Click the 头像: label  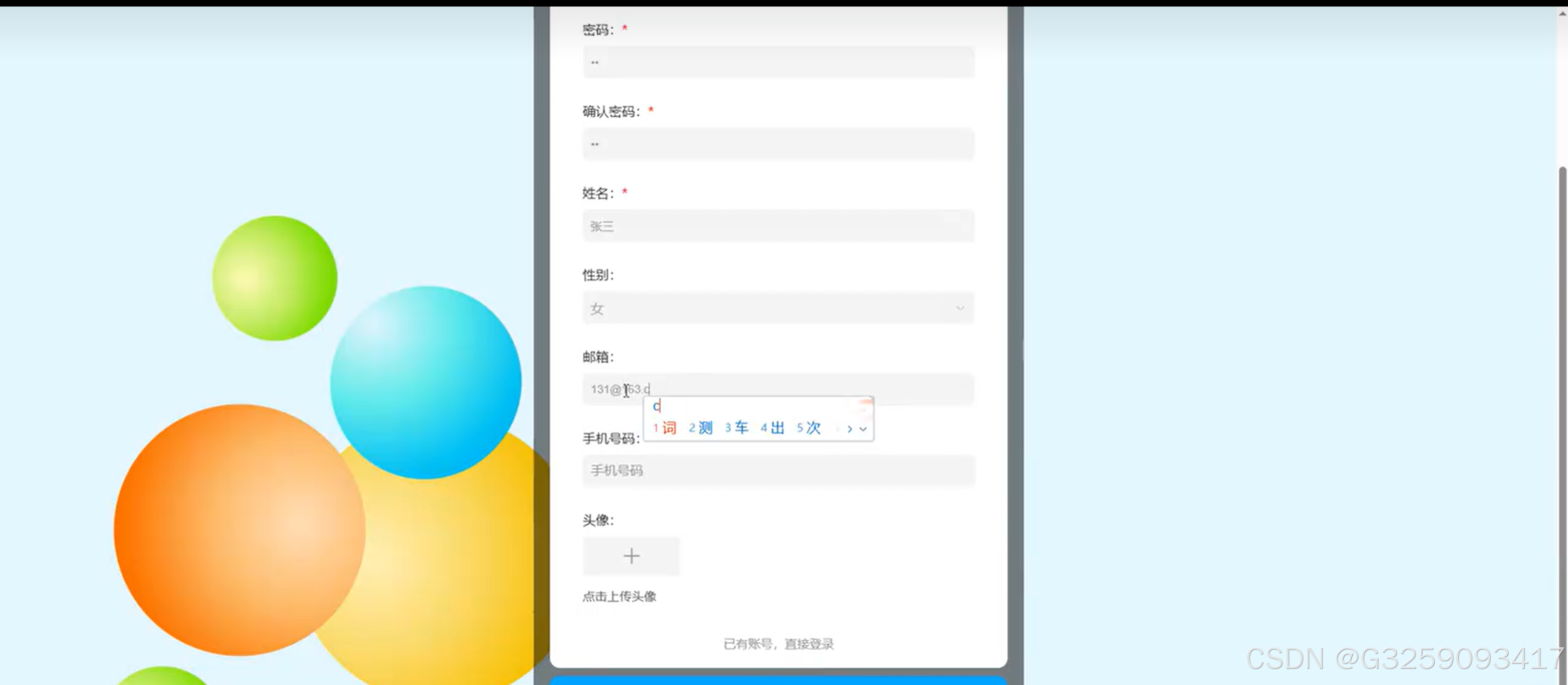click(598, 521)
